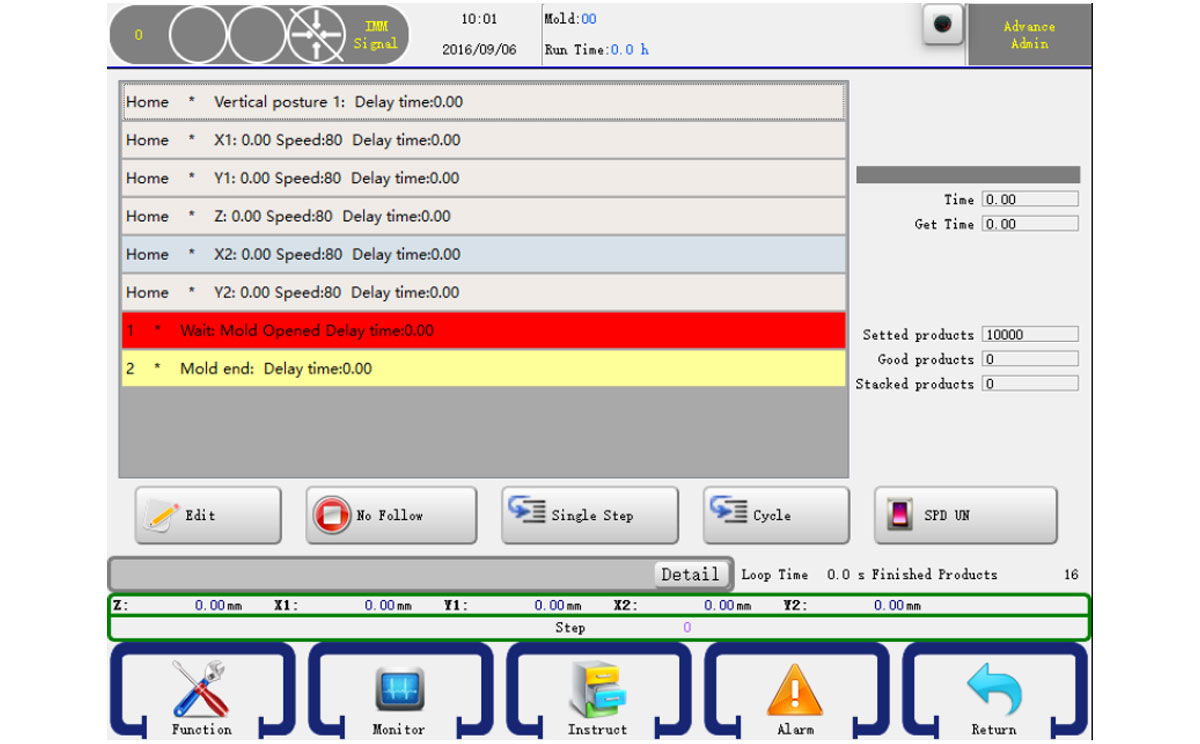Run the program in Single Step
Screen dimensions: 1200x744
(x=589, y=515)
